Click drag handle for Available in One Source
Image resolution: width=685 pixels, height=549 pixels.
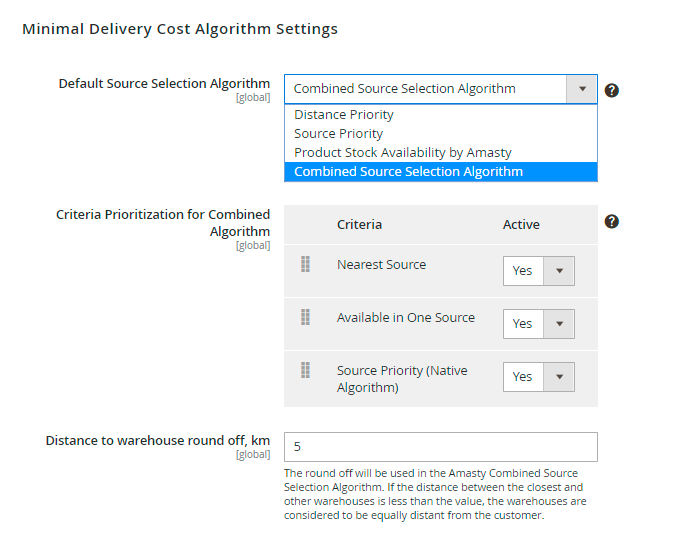click(306, 318)
